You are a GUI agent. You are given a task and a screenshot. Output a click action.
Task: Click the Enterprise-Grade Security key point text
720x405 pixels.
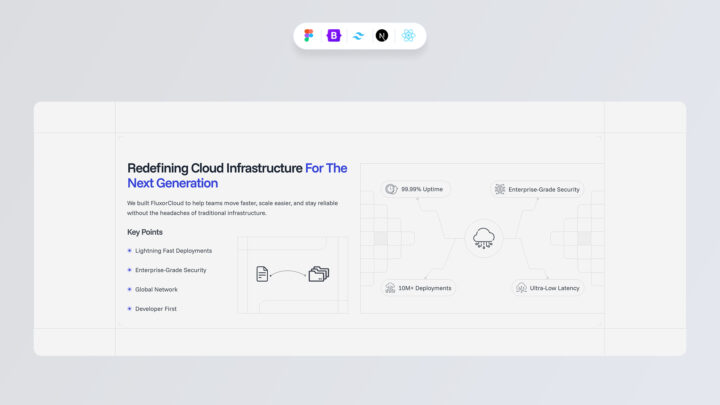click(x=171, y=270)
